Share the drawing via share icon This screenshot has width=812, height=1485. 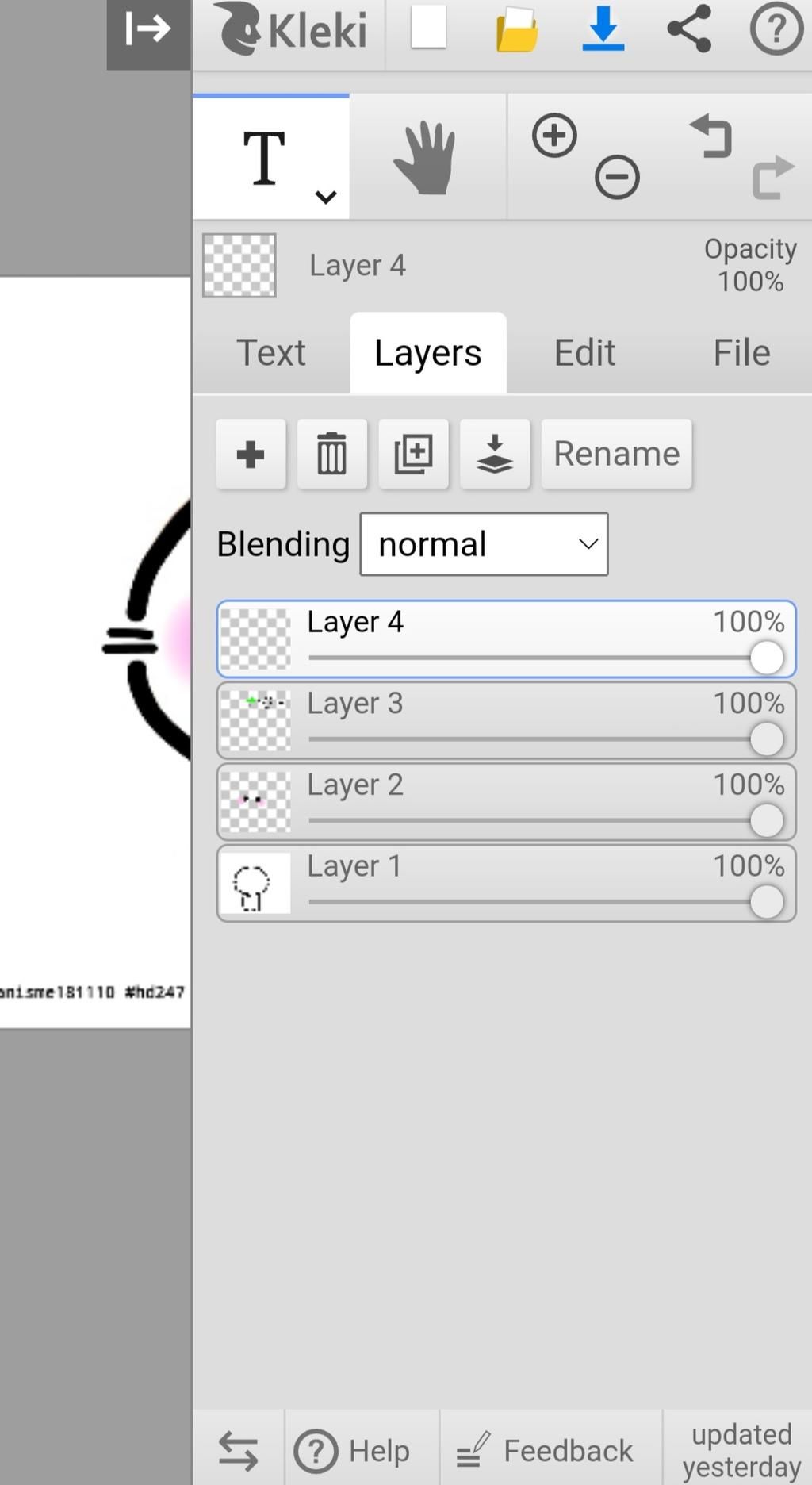point(689,29)
